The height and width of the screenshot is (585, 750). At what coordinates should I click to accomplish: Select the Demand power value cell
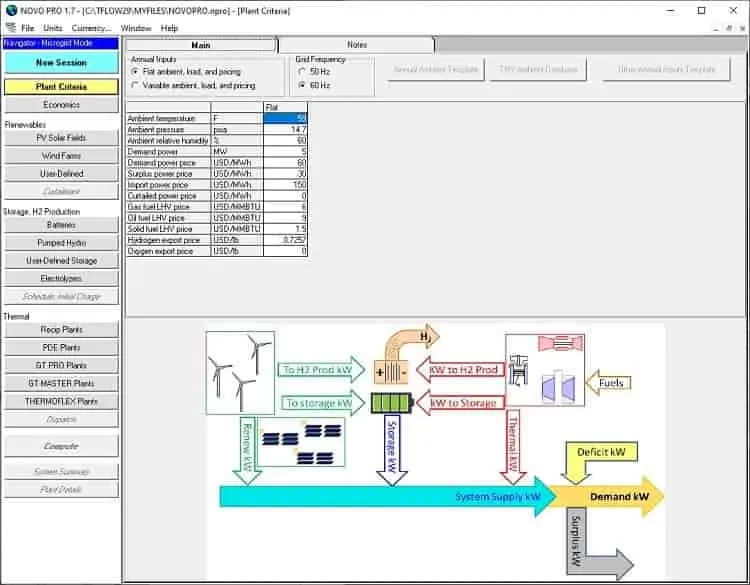click(285, 151)
